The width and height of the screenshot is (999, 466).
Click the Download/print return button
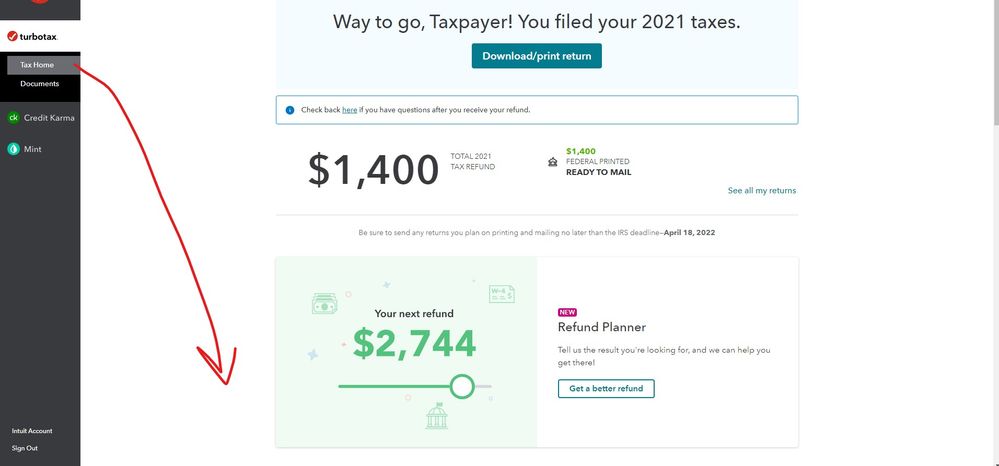coord(536,55)
